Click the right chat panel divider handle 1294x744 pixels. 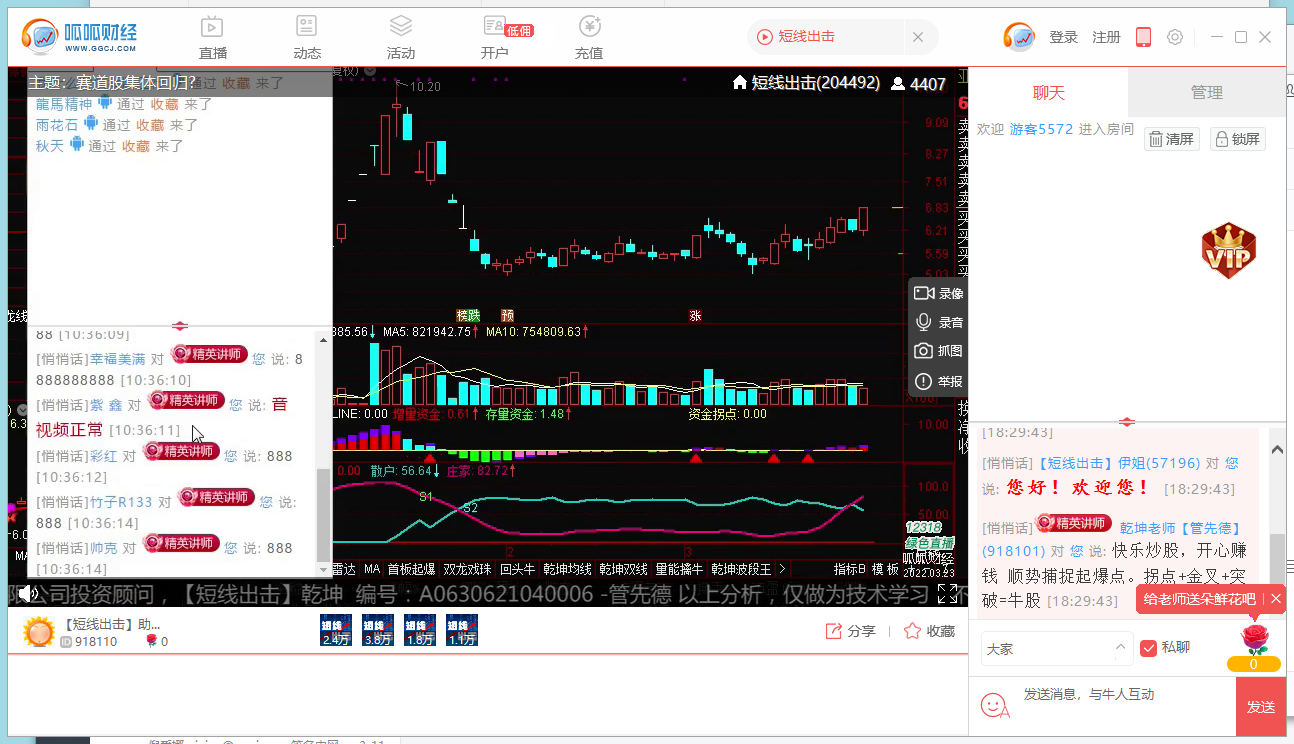point(1127,422)
